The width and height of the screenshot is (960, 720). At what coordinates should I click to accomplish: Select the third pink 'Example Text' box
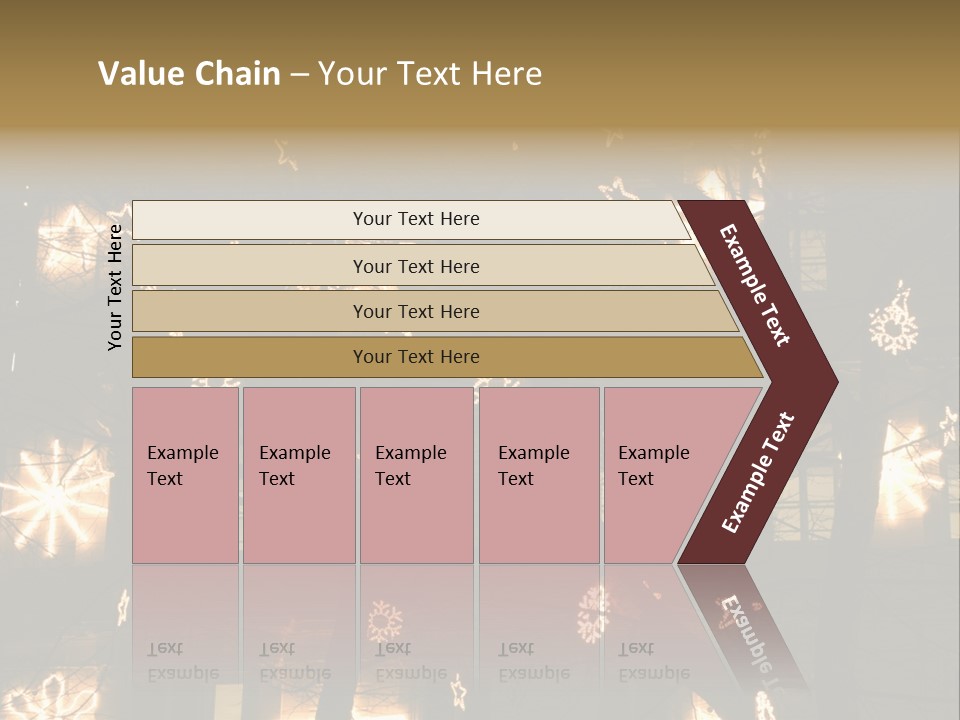point(417,475)
